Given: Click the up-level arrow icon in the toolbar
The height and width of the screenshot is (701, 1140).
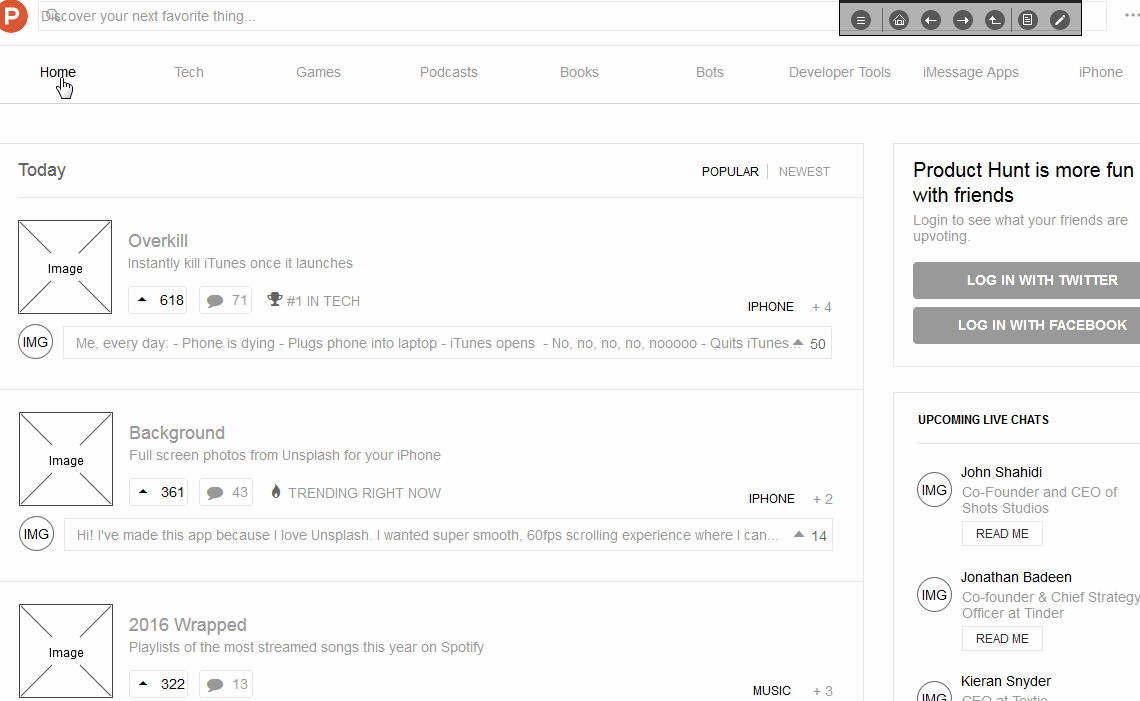Looking at the screenshot, I should click(995, 20).
